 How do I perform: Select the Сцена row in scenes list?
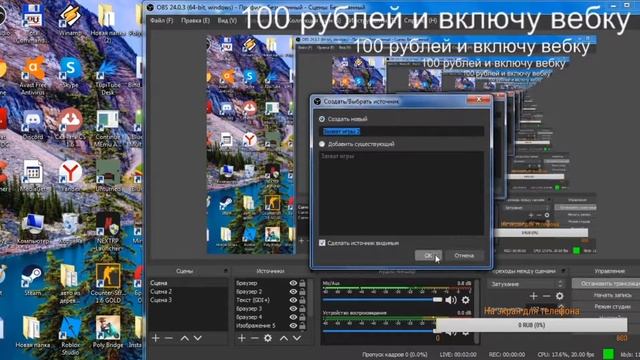(x=188, y=283)
